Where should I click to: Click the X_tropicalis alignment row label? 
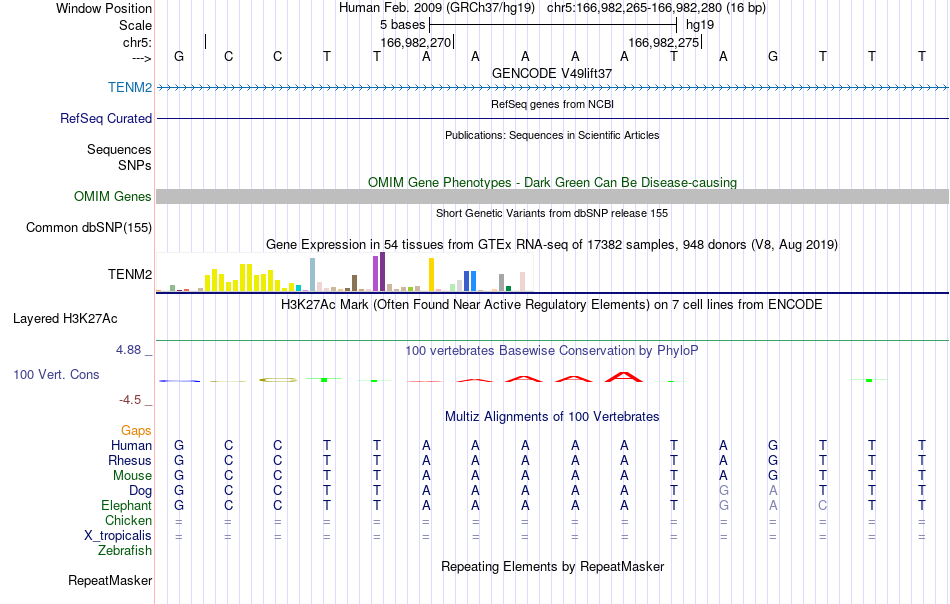point(118,536)
